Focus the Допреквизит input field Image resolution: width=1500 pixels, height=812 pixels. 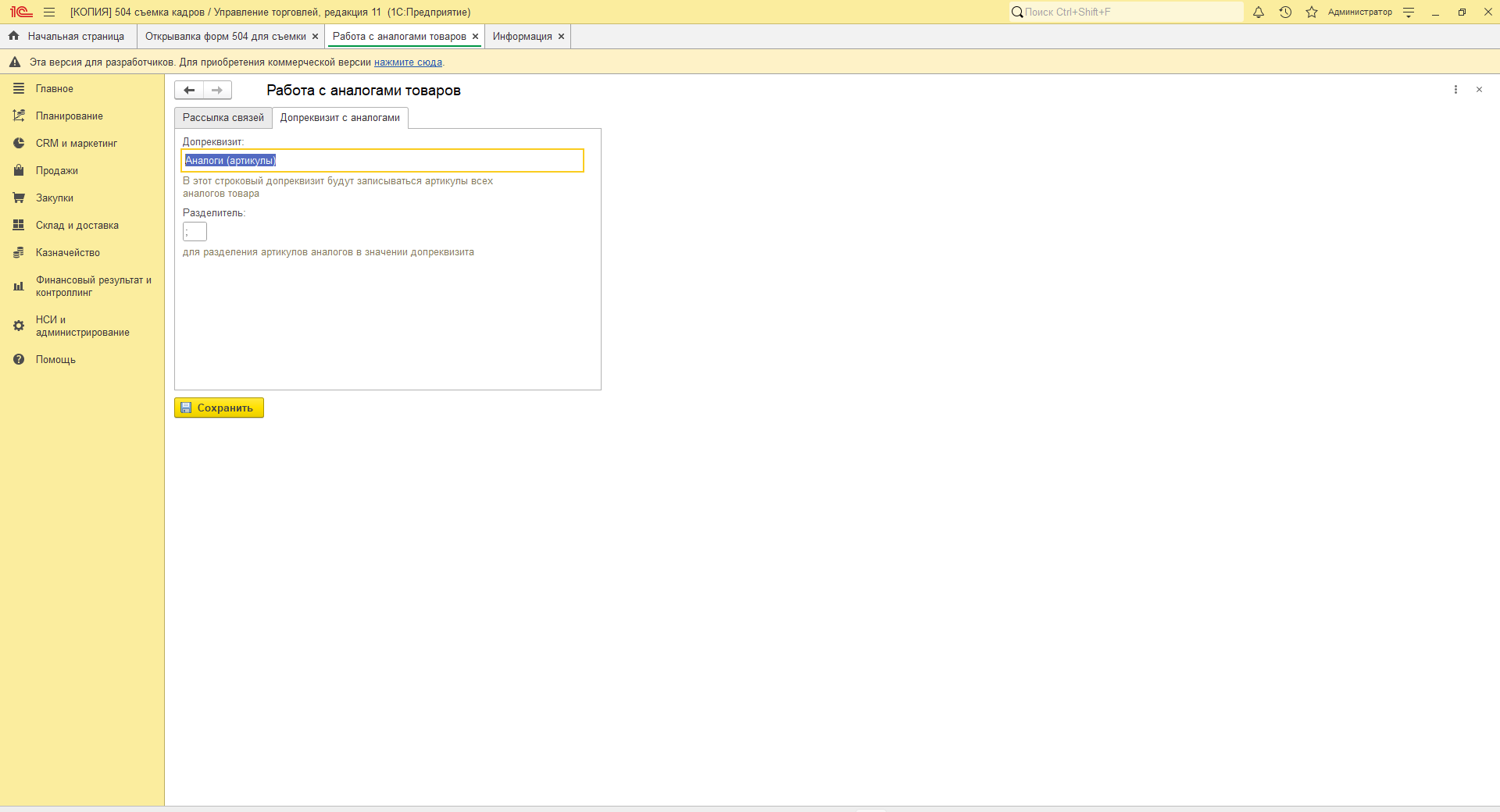pos(383,160)
